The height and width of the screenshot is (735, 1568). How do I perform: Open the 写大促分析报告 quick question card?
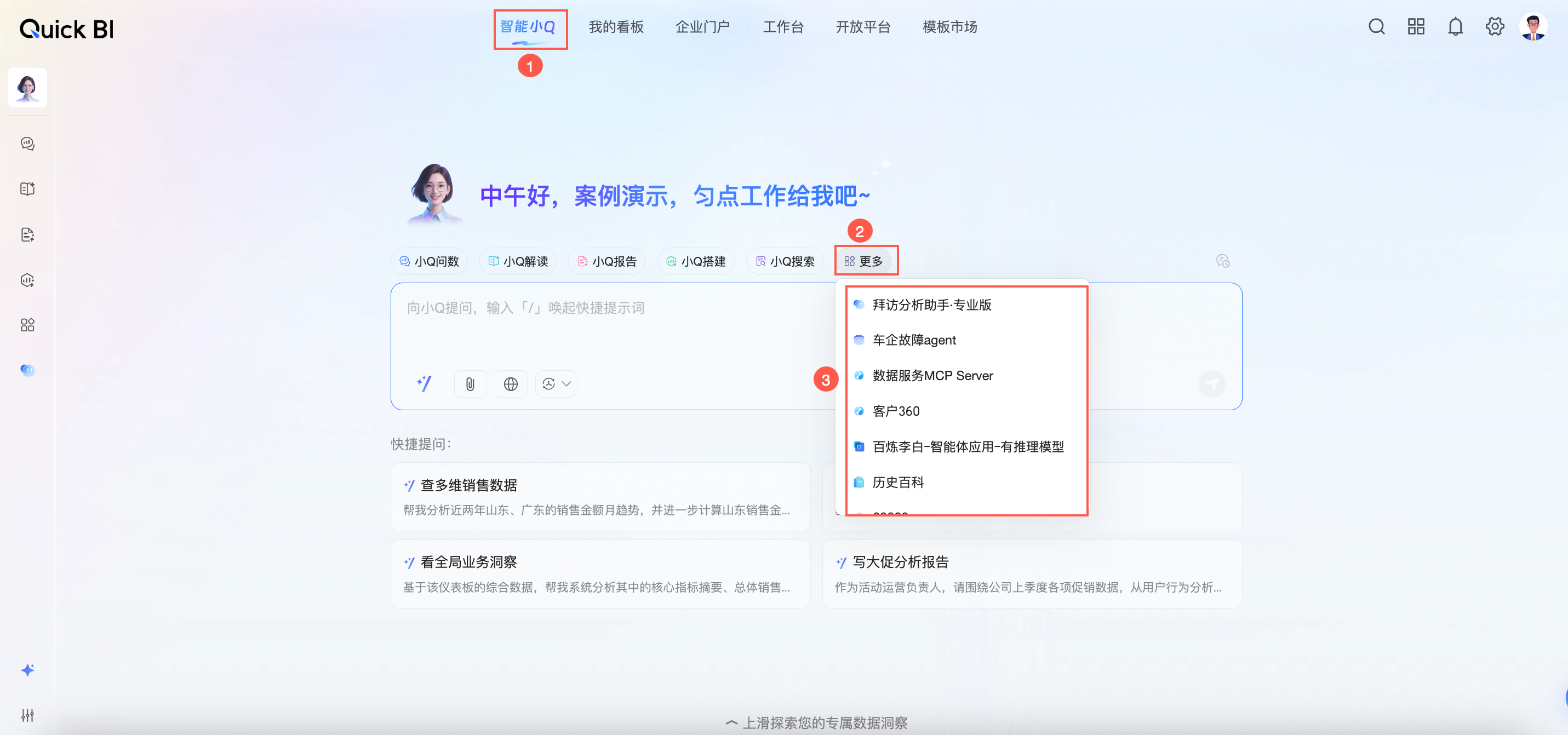point(1032,574)
